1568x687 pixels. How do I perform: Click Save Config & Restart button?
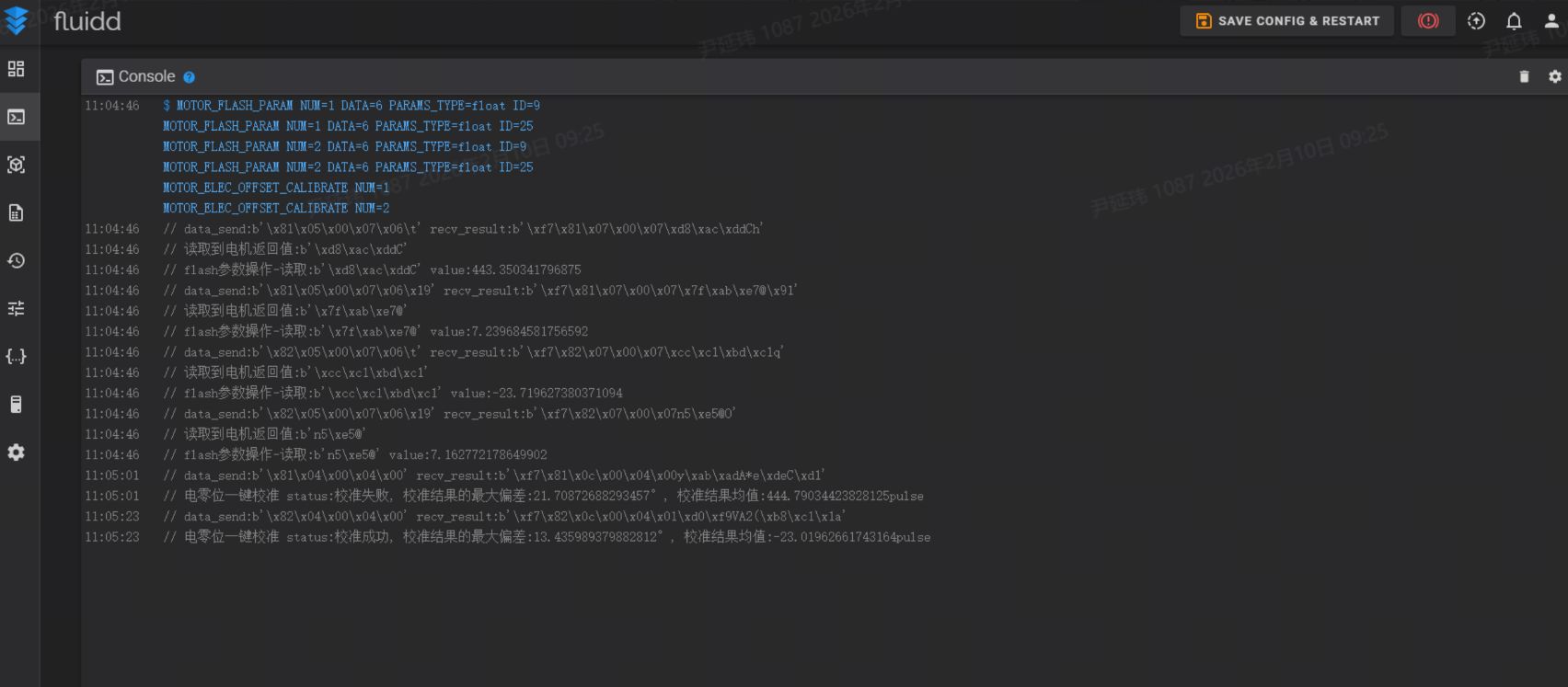(x=1286, y=20)
